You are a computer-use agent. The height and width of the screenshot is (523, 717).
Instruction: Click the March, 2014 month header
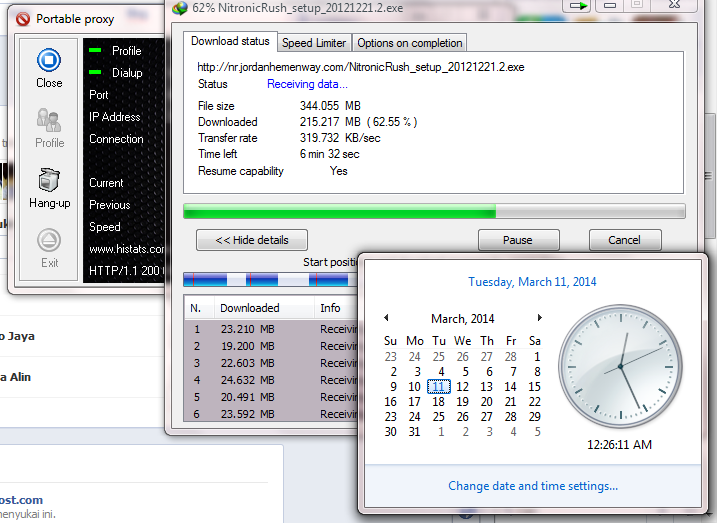pyautogui.click(x=462, y=319)
